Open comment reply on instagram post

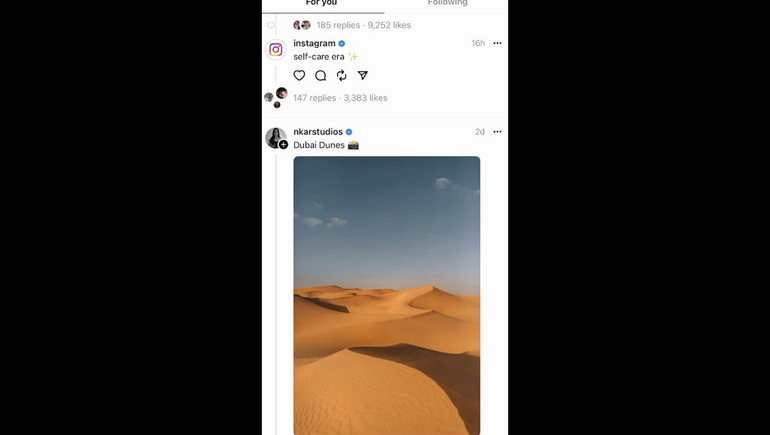point(321,75)
